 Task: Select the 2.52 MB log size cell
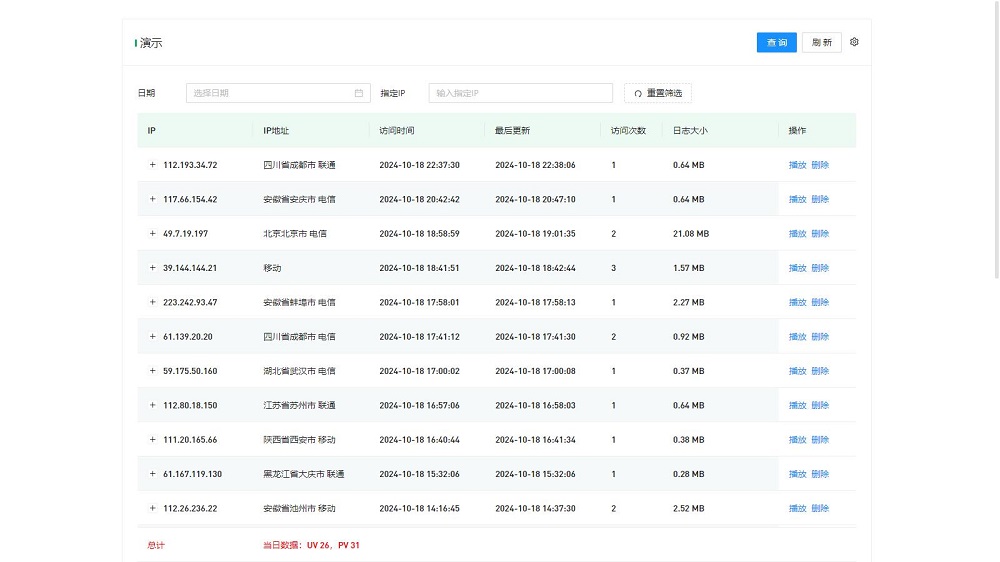pyautogui.click(x=689, y=509)
